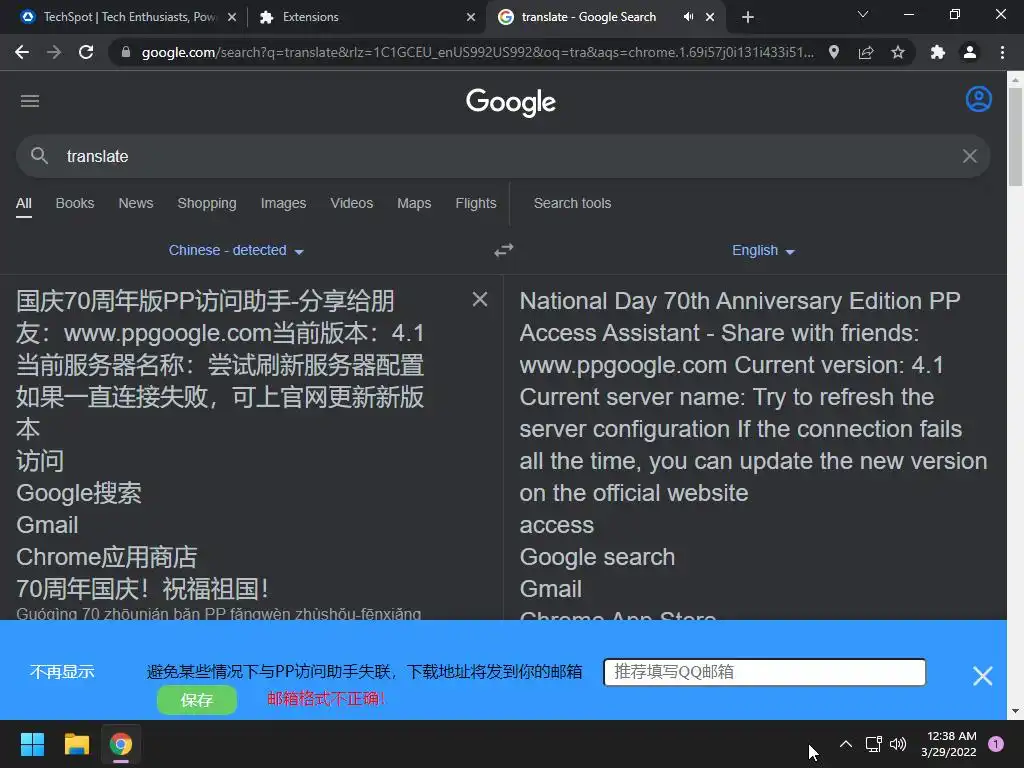This screenshot has height=768, width=1024.
Task: Switch to Flights results
Action: [475, 203]
